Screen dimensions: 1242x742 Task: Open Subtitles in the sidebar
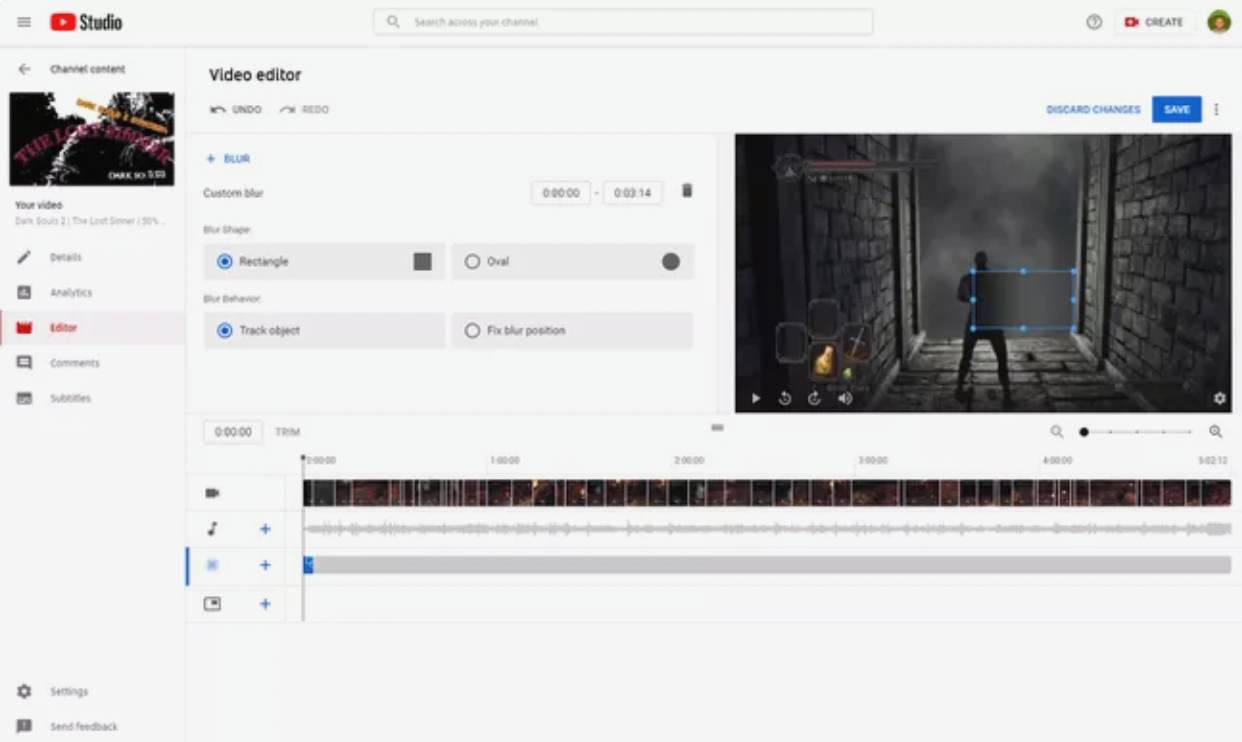click(x=70, y=398)
